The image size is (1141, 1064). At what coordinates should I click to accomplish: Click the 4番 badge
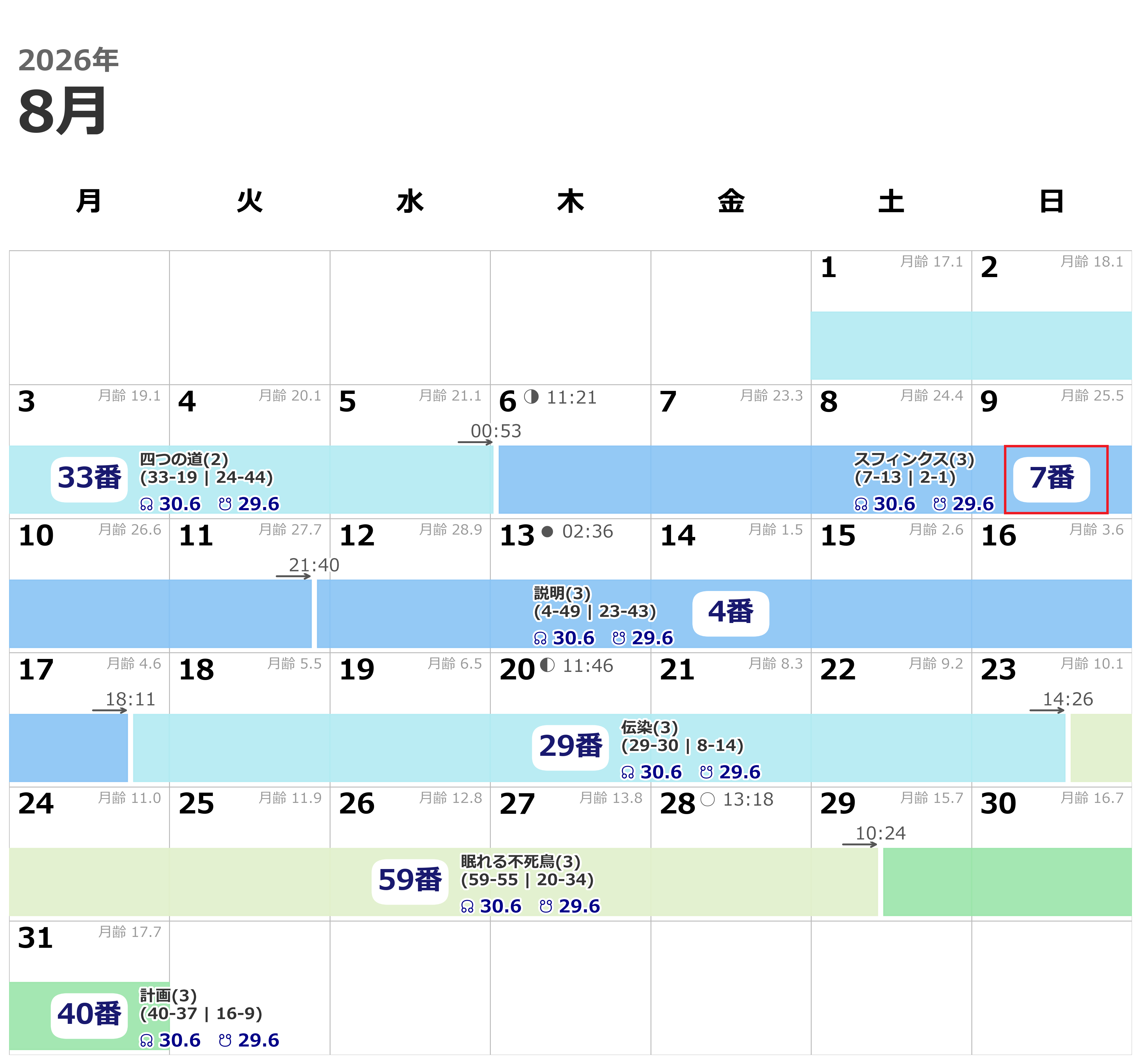pyautogui.click(x=730, y=613)
